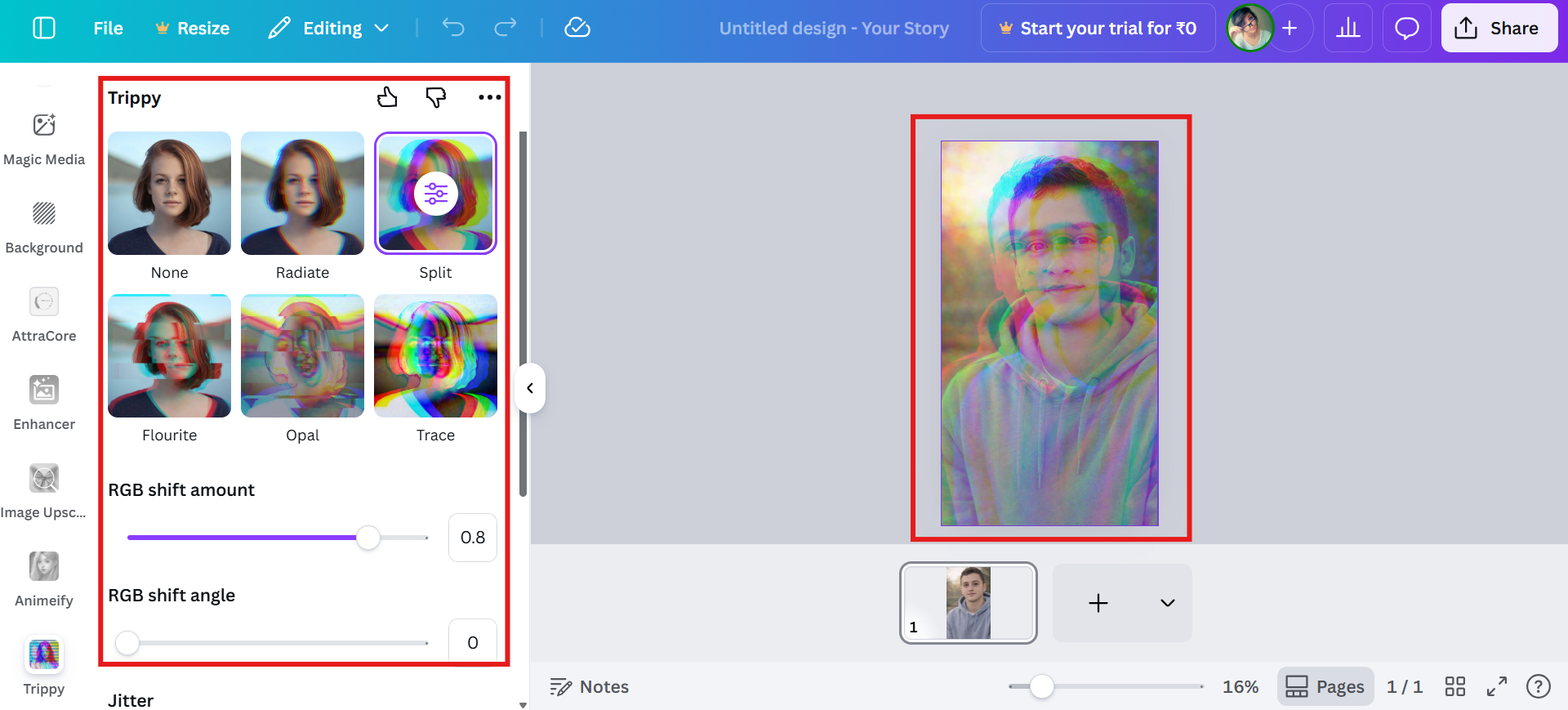Select the None effect thumbnail

[169, 194]
